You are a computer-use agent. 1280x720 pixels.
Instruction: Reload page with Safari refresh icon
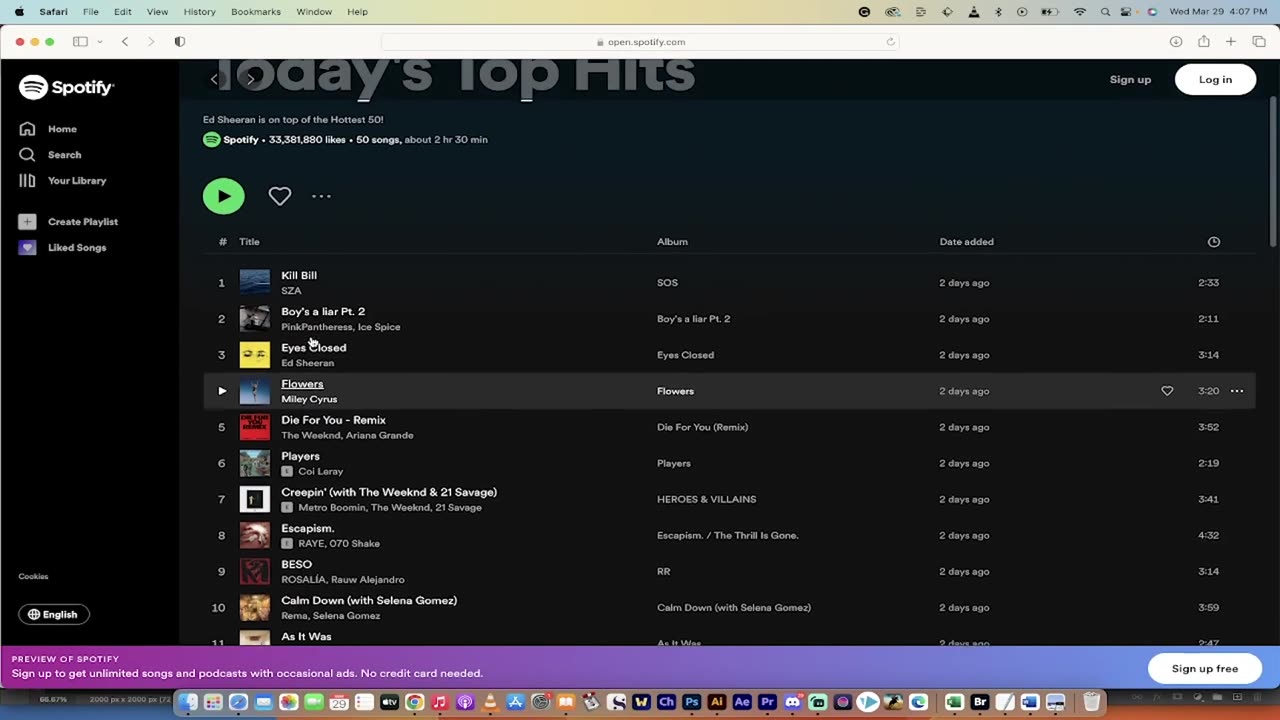(x=890, y=42)
